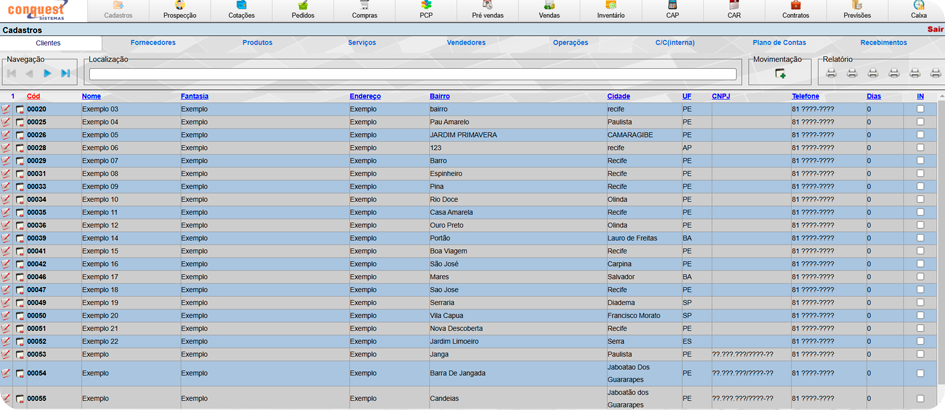The width and height of the screenshot is (945, 410).
Task: Open the Contratos module
Action: (x=795, y=10)
